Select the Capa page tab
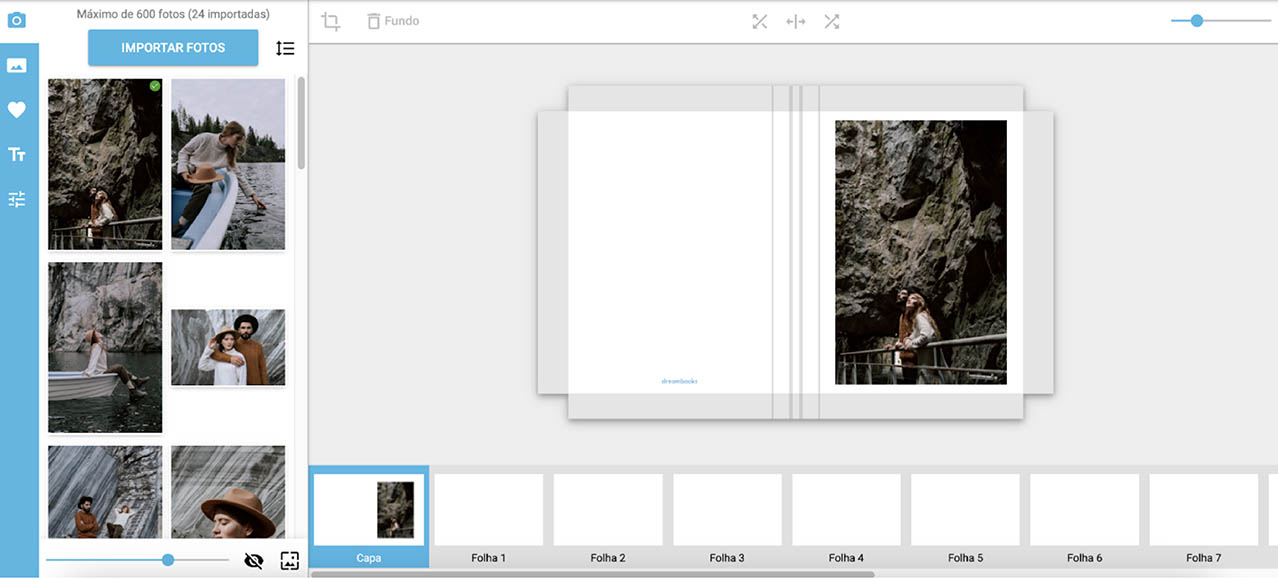Viewport: 1278px width, 578px height. [369, 516]
